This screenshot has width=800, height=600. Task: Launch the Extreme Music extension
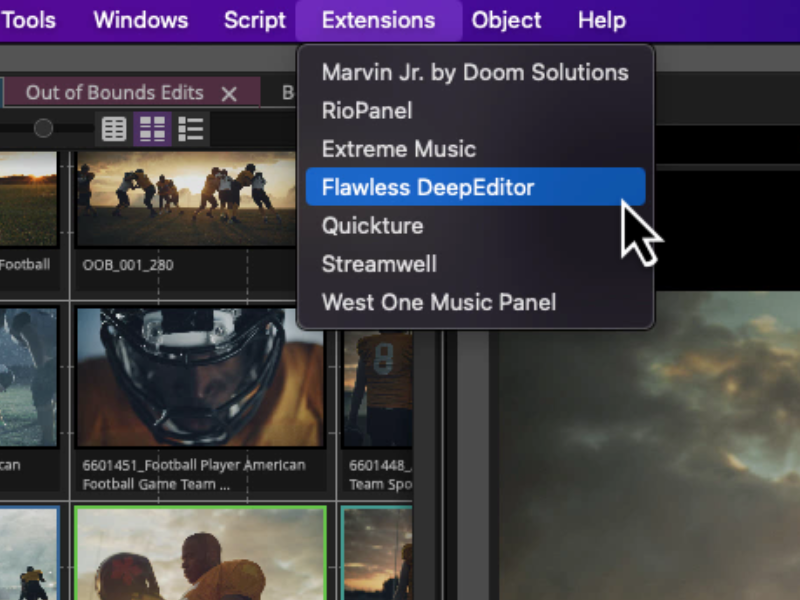476,149
